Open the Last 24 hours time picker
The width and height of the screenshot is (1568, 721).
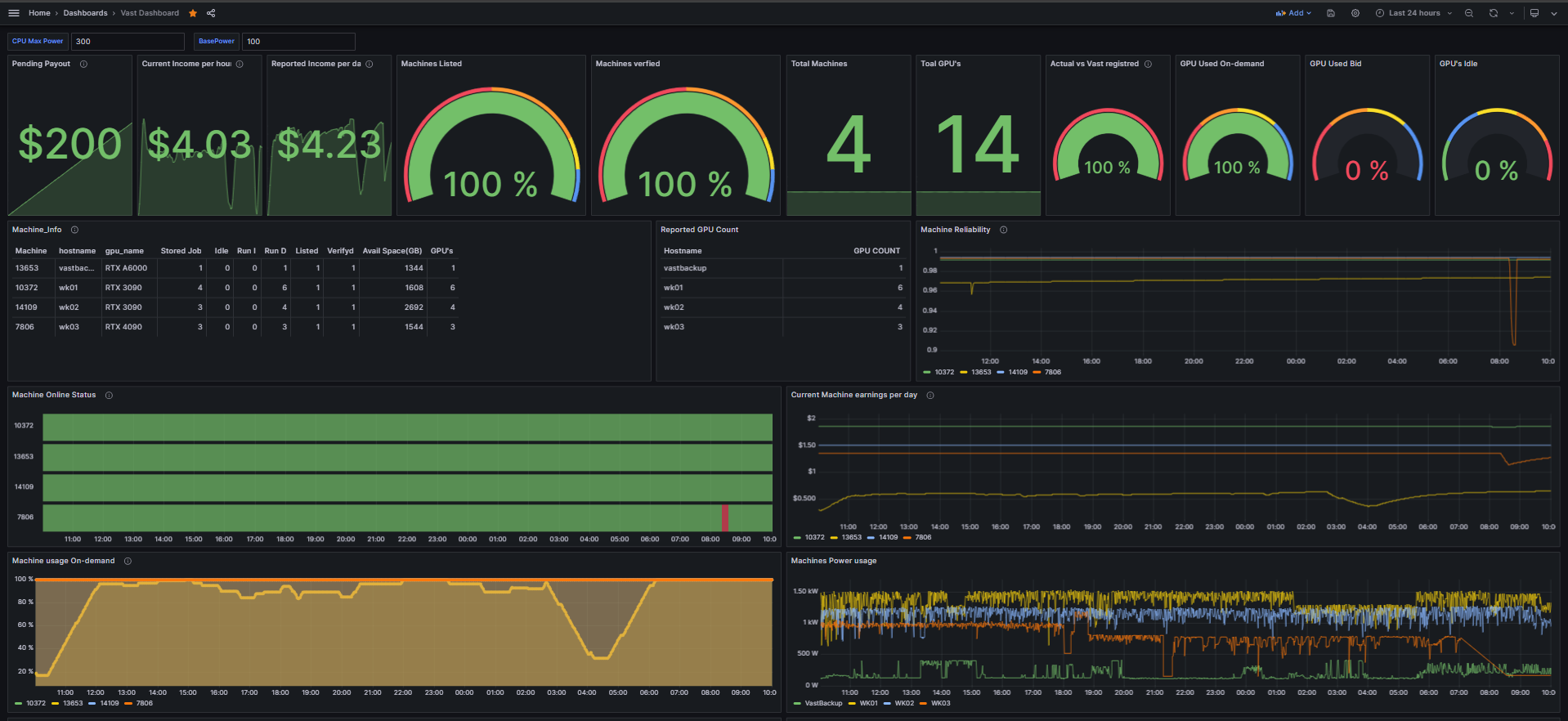[x=1413, y=13]
